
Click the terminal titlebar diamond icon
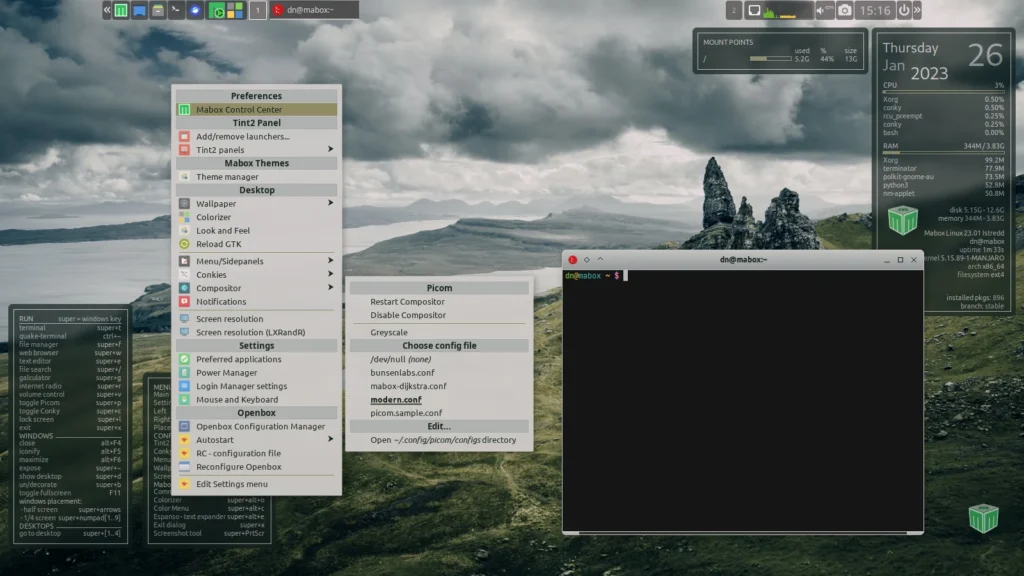pyautogui.click(x=586, y=260)
